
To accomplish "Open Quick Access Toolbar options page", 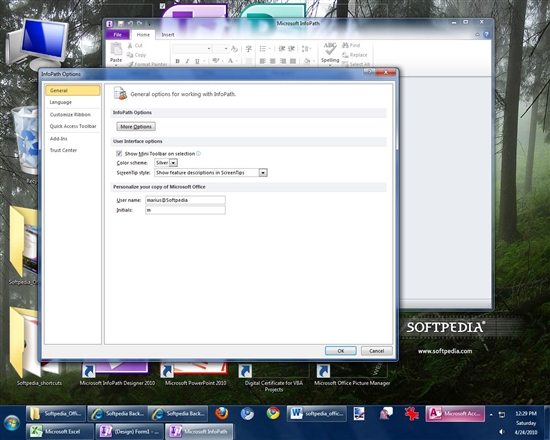I will pyautogui.click(x=73, y=126).
